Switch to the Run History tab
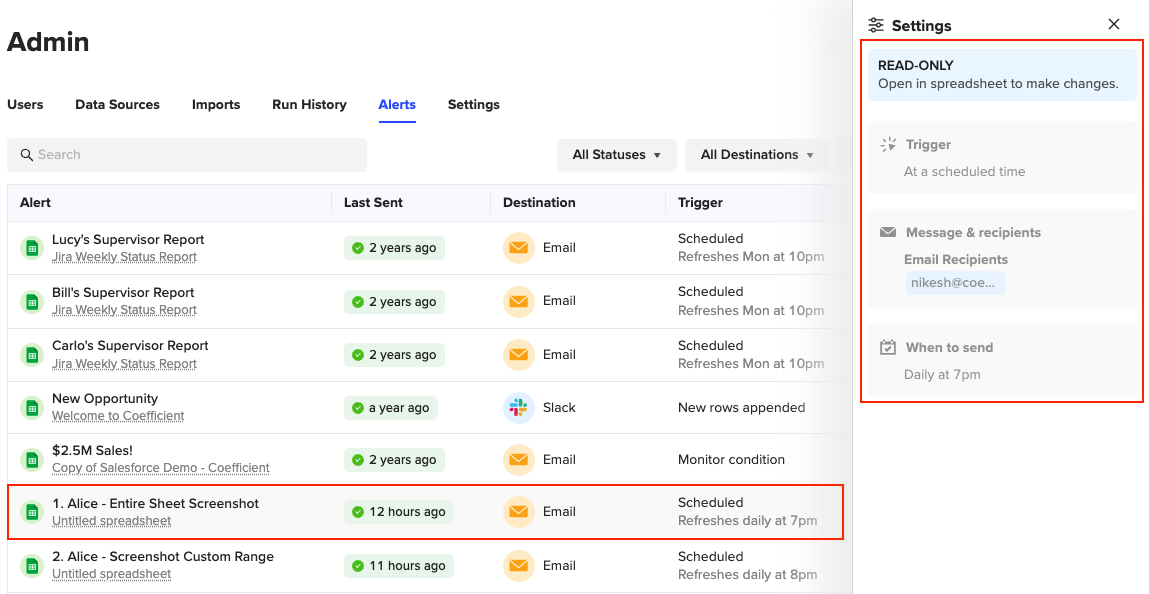 309,105
